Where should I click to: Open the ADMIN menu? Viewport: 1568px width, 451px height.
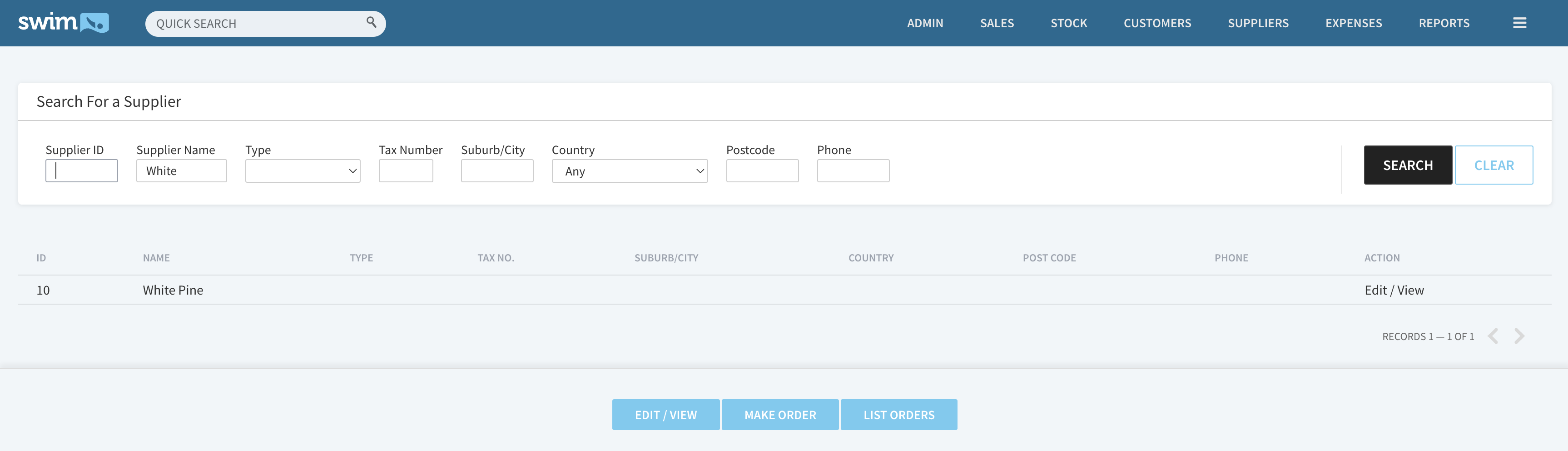[925, 23]
